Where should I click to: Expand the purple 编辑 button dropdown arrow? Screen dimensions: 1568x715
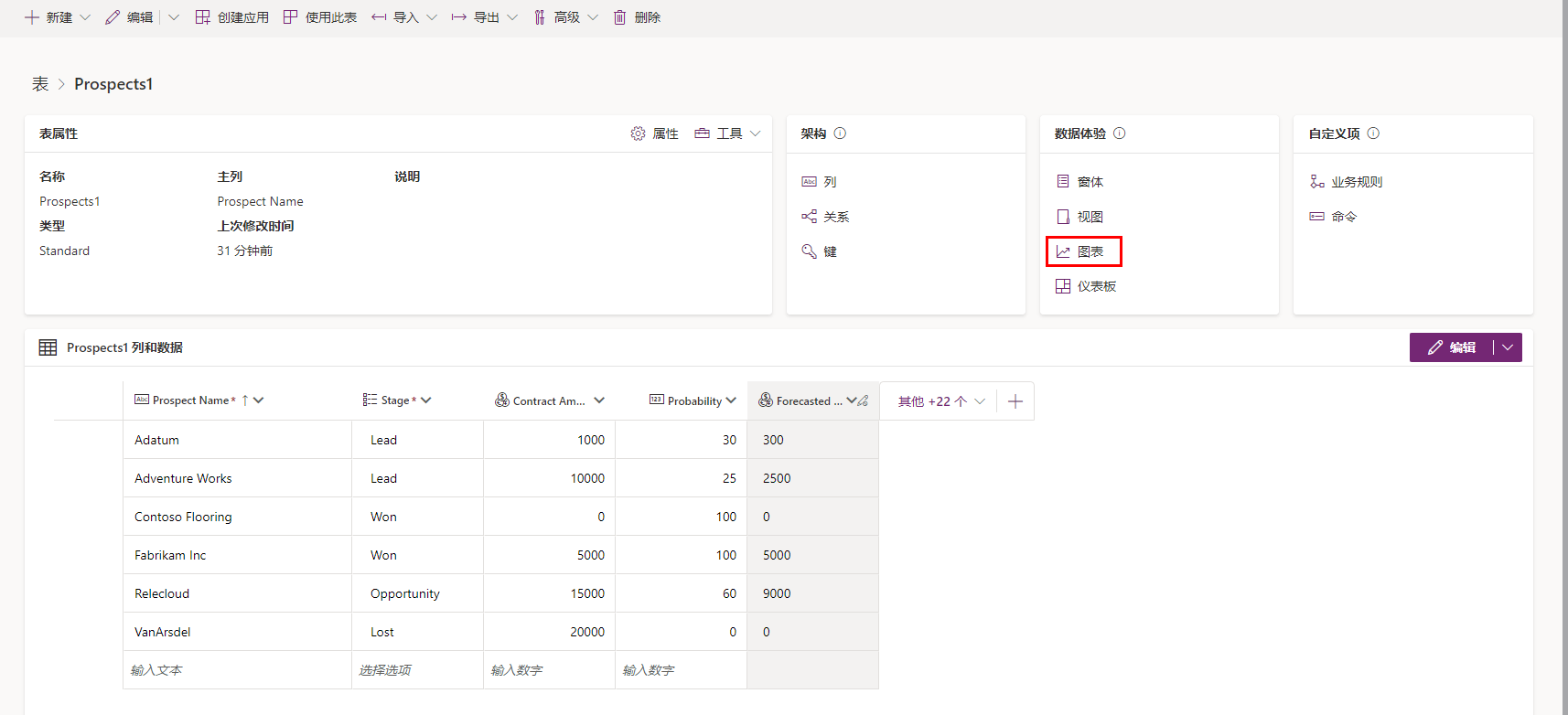(x=1508, y=347)
